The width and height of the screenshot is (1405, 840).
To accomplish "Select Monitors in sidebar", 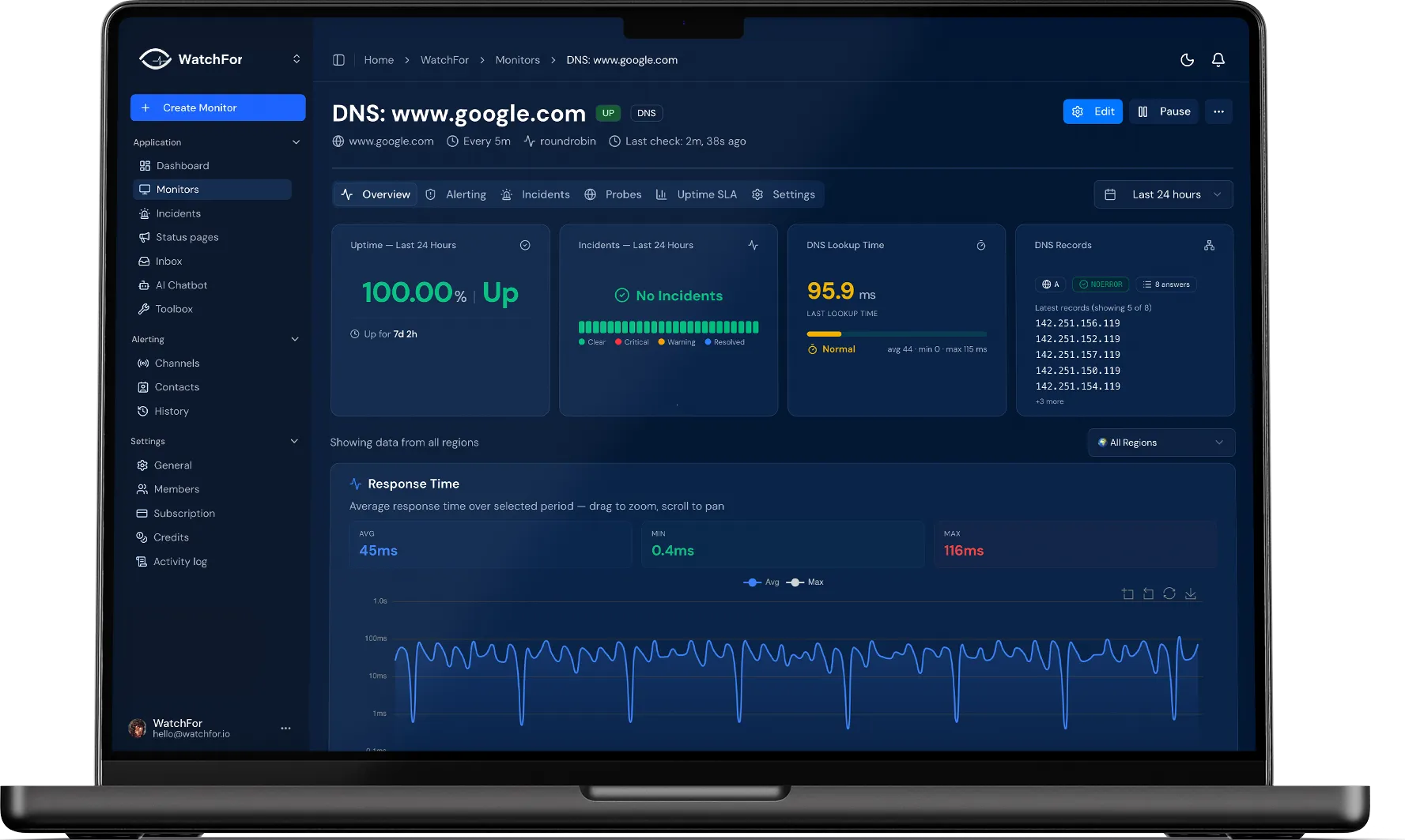I will (213, 190).
